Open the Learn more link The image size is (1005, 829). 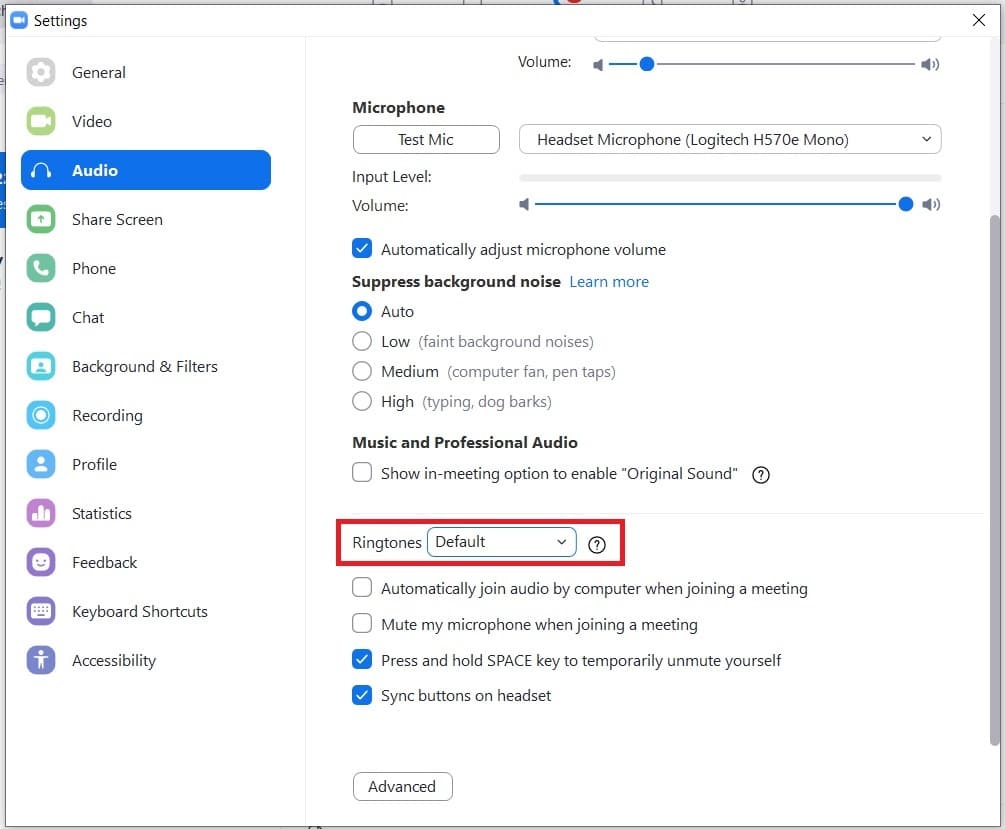coord(608,281)
